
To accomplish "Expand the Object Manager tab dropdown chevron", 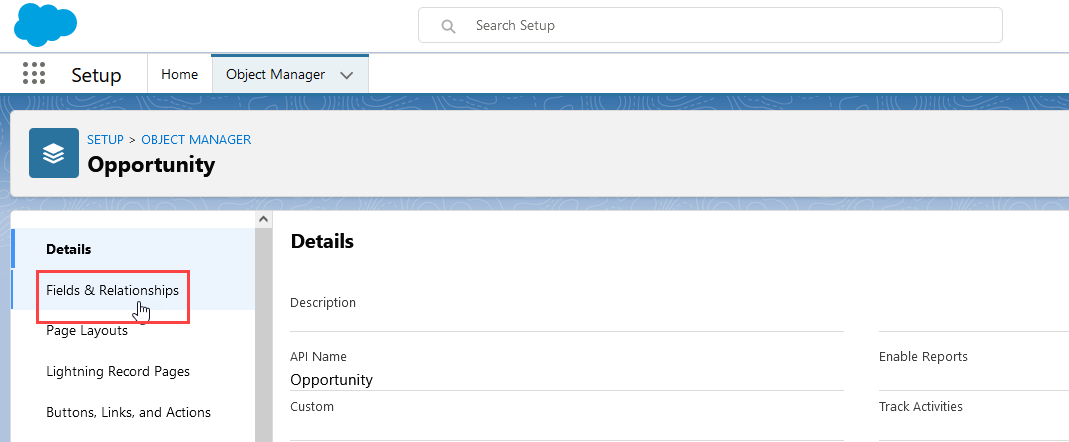I will coord(347,75).
